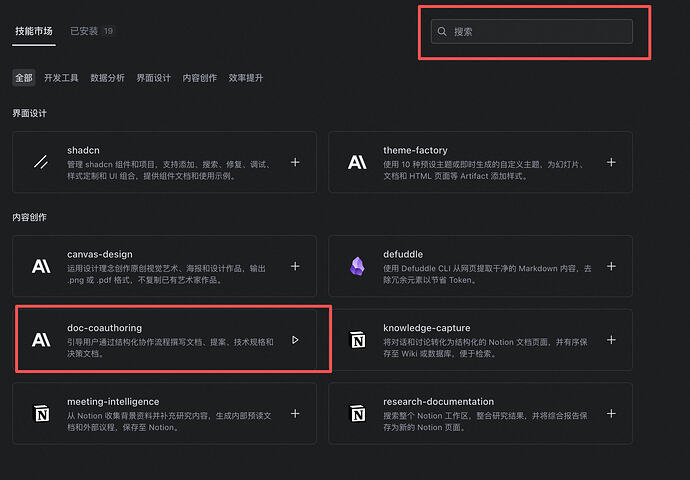
Task: Add the theme-factory skill with plus icon
Action: click(x=611, y=162)
